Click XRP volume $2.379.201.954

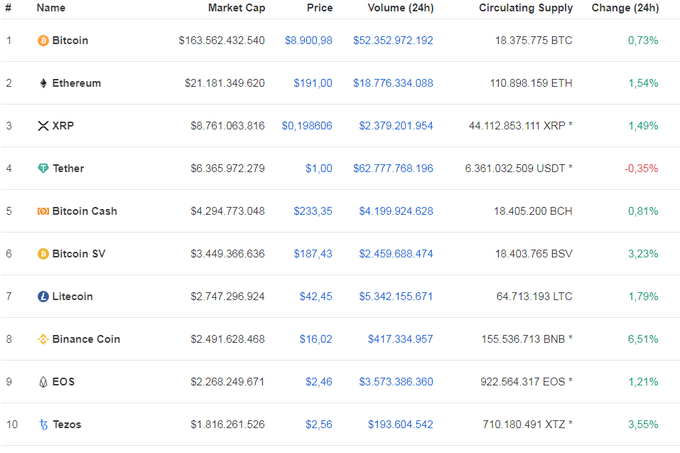click(396, 126)
